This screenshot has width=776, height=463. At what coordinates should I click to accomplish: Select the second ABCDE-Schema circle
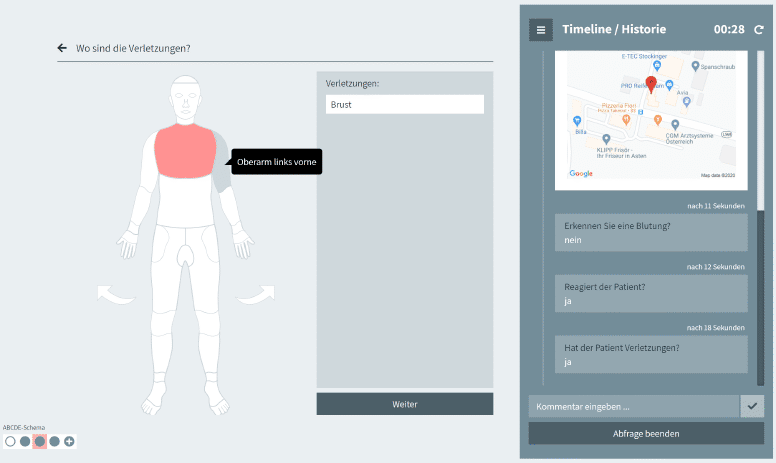25,441
